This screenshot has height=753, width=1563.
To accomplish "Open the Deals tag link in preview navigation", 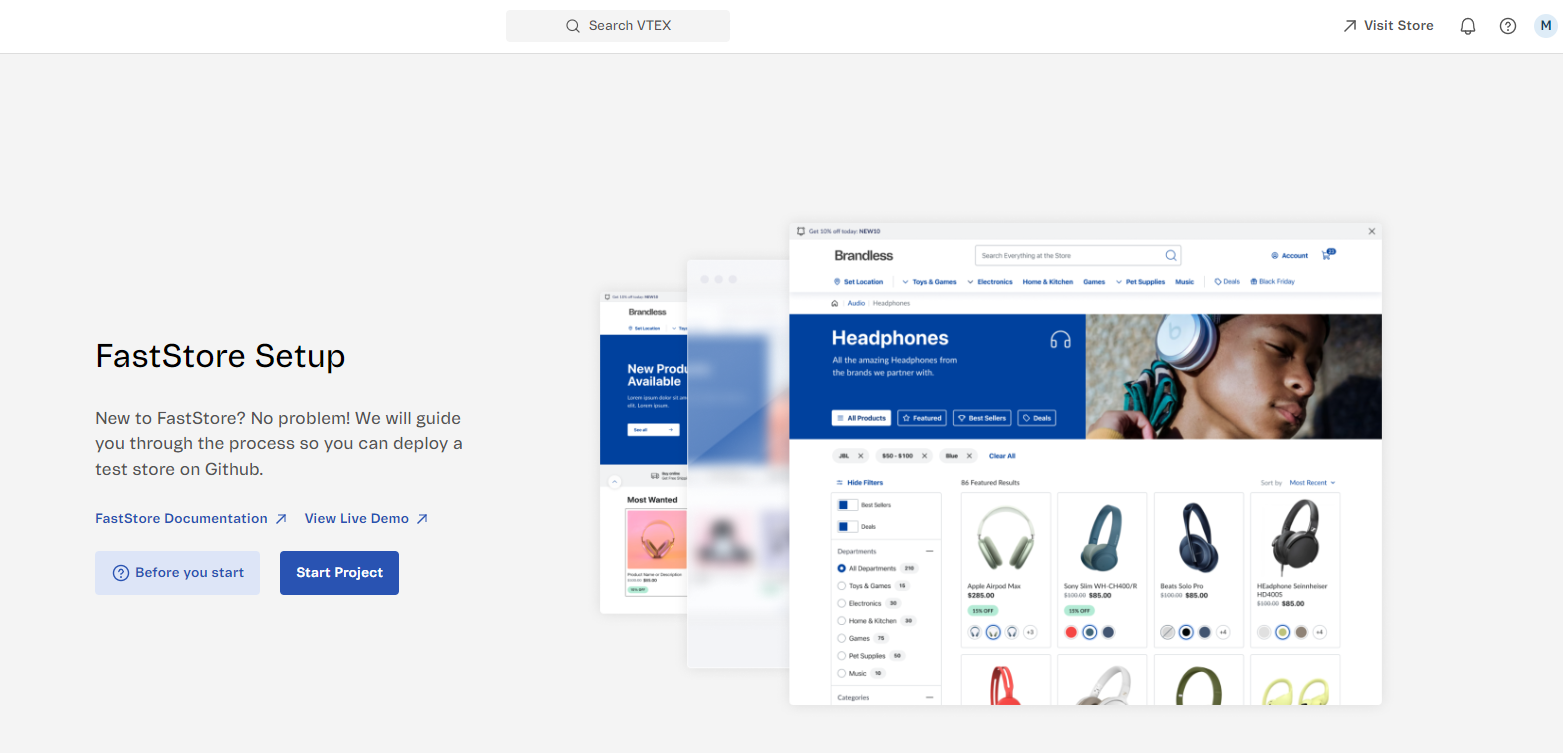I will (1227, 282).
